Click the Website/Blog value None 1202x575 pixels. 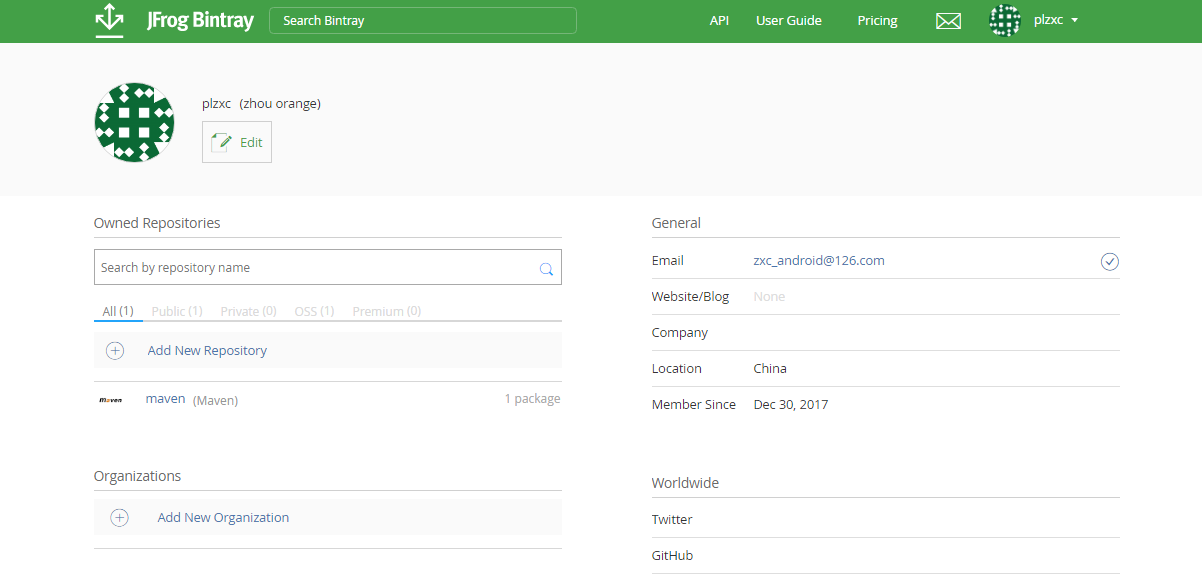(x=769, y=296)
